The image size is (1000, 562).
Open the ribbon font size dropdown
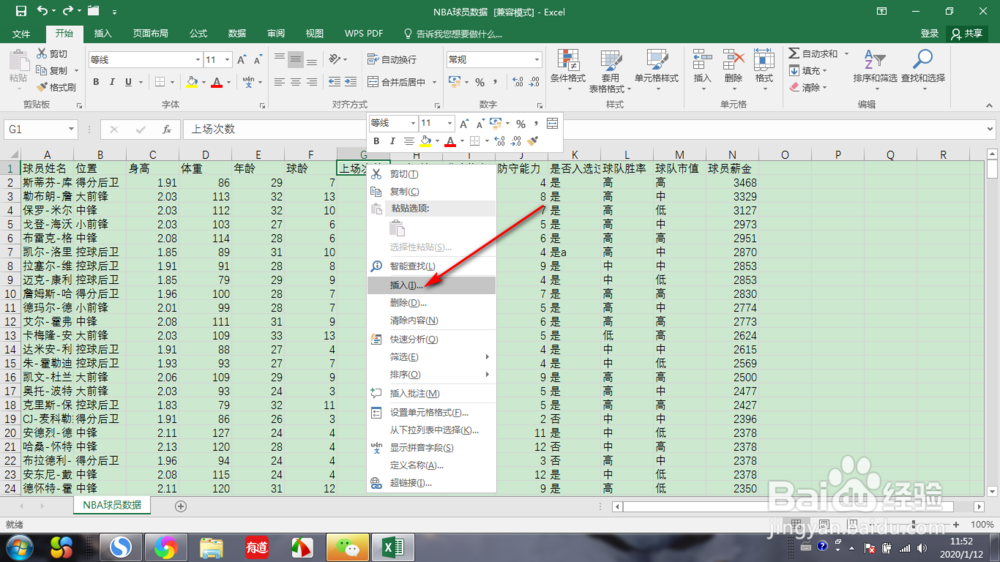(227, 59)
